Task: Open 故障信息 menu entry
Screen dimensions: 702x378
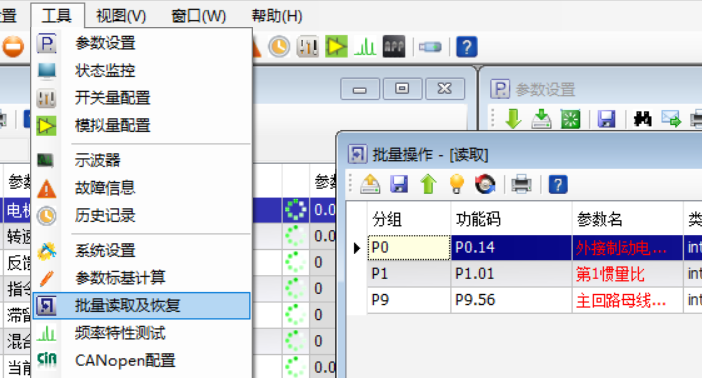Action: (141, 188)
